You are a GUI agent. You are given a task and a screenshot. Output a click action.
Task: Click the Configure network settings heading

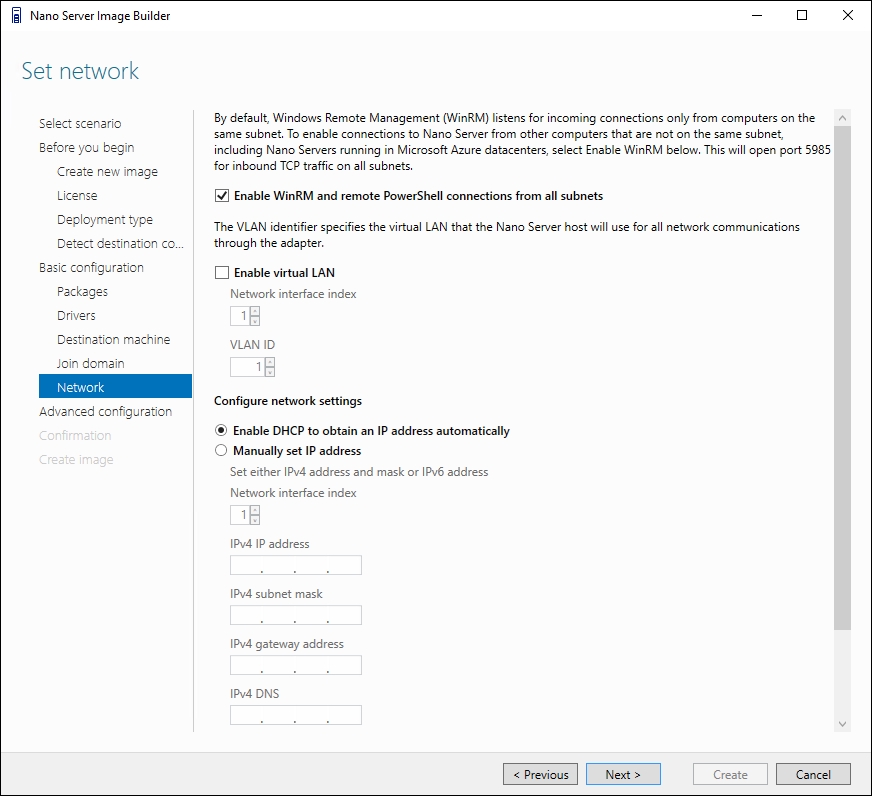click(x=288, y=401)
